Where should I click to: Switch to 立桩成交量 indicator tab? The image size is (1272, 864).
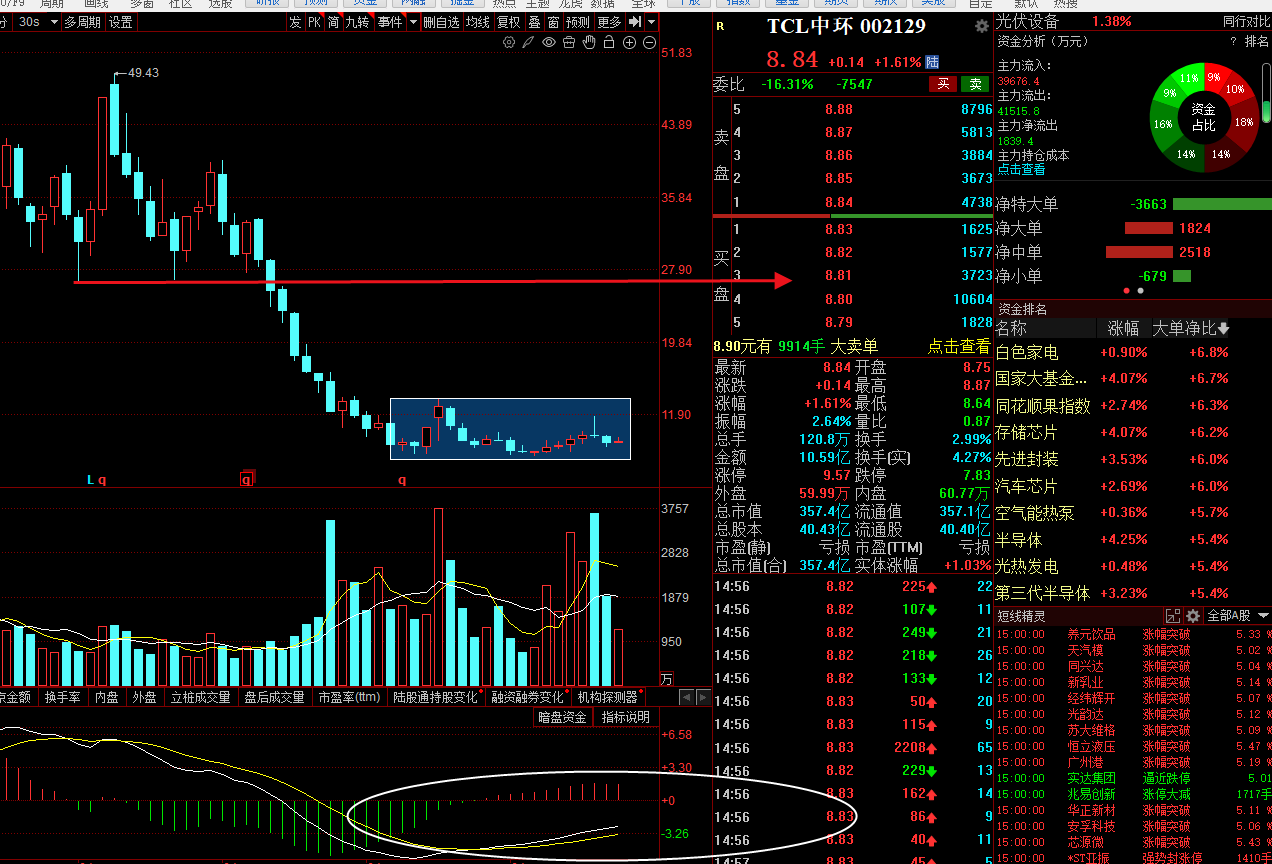(201, 697)
